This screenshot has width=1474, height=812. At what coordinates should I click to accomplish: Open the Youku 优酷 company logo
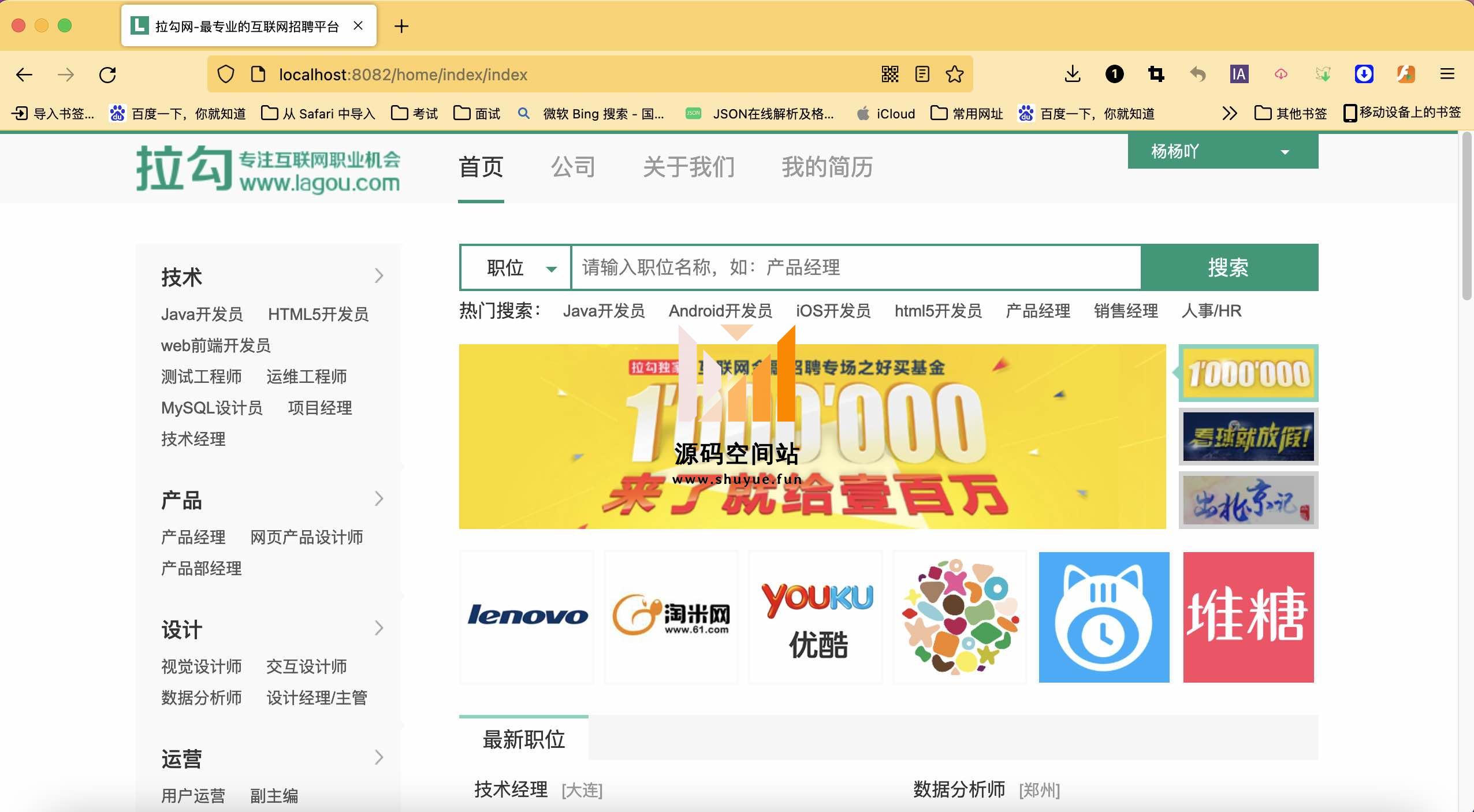pyautogui.click(x=816, y=617)
